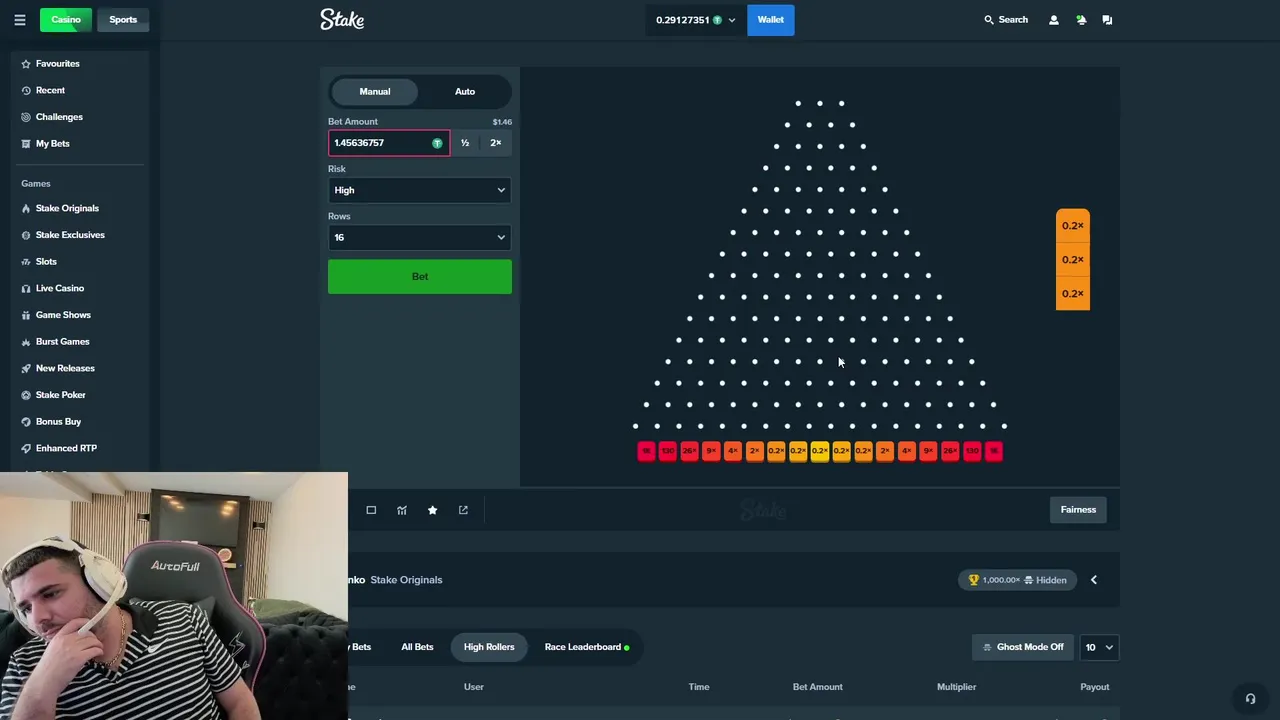The width and height of the screenshot is (1280, 720).
Task: Click the yellow center 0.2× multiplier bucket
Action: click(820, 451)
